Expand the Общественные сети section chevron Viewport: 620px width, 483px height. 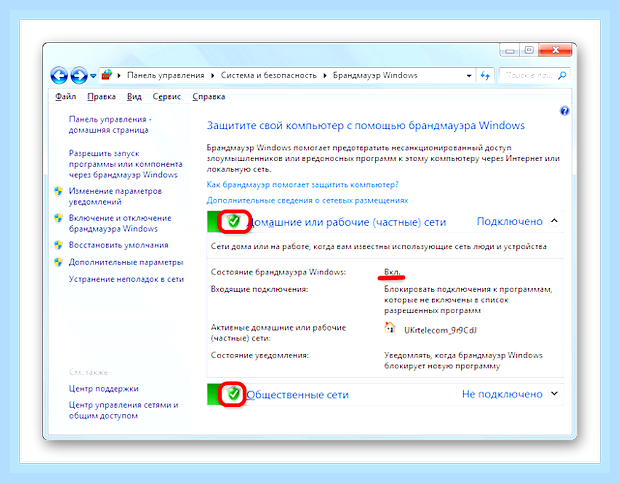[554, 394]
